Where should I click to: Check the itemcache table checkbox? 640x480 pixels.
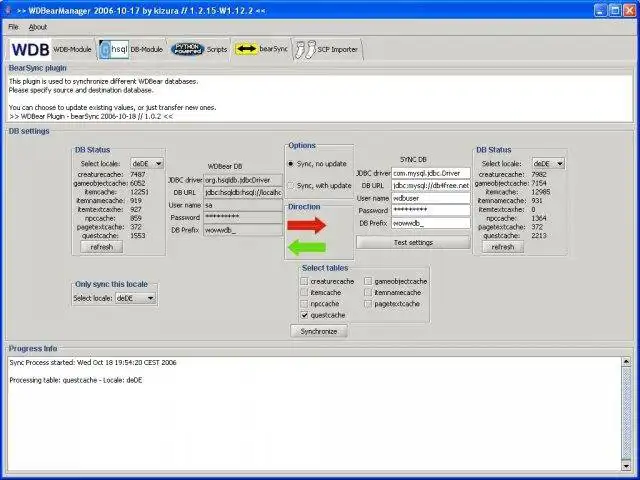point(304,293)
